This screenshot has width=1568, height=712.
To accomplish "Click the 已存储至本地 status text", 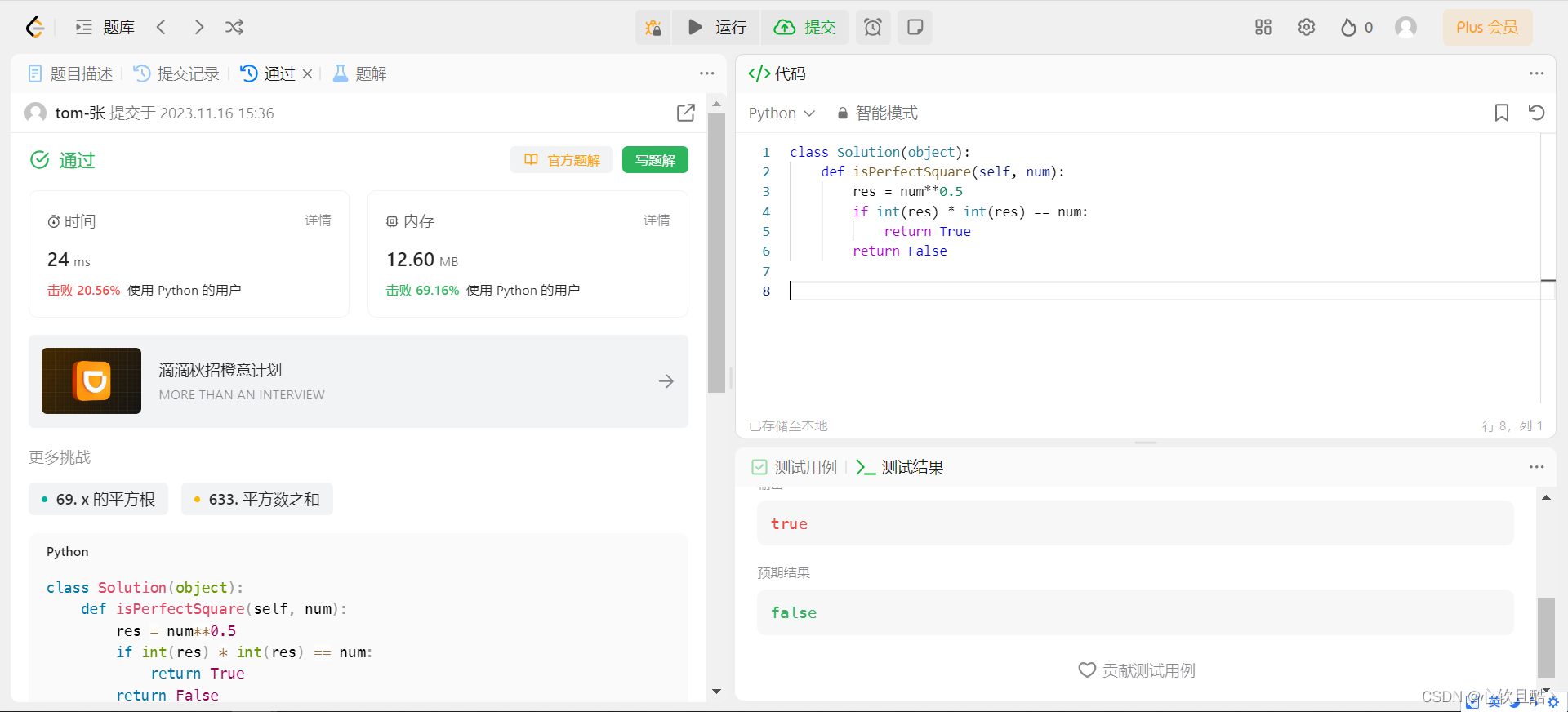I will 788,425.
